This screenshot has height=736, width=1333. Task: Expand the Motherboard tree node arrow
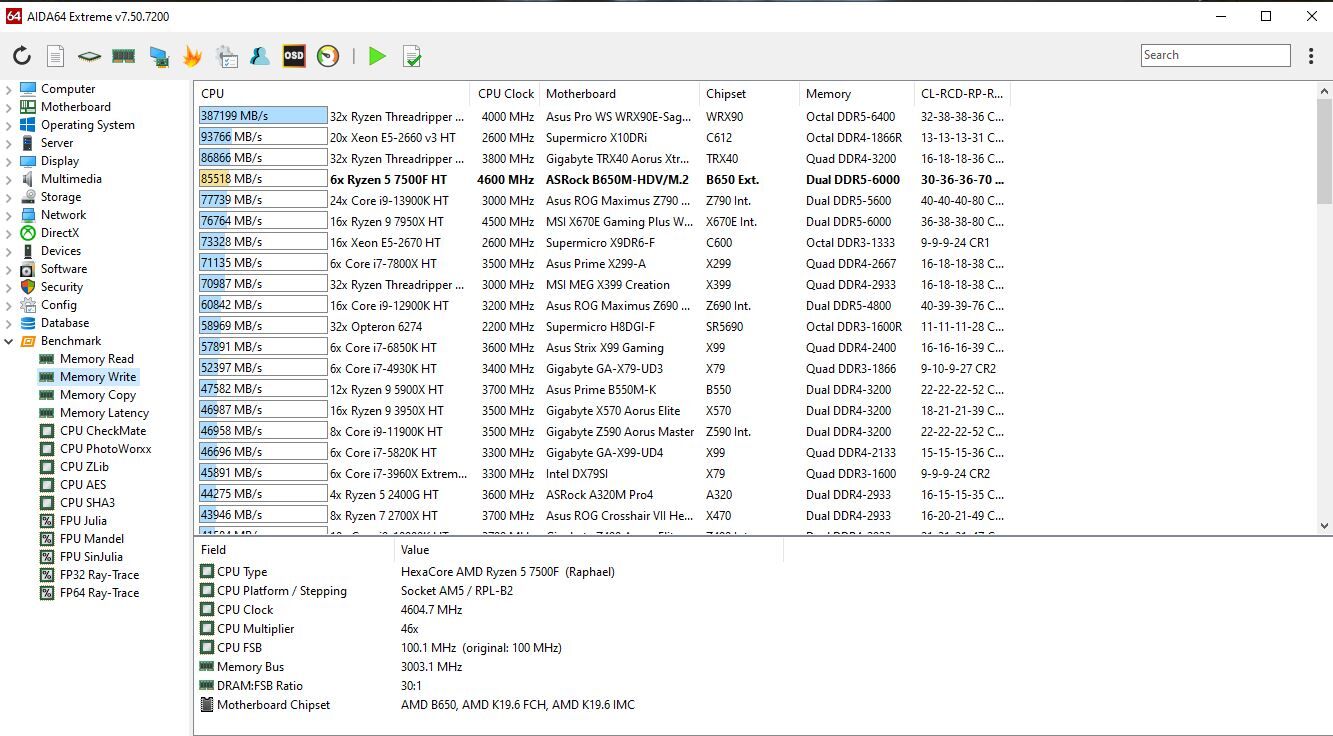(x=9, y=107)
